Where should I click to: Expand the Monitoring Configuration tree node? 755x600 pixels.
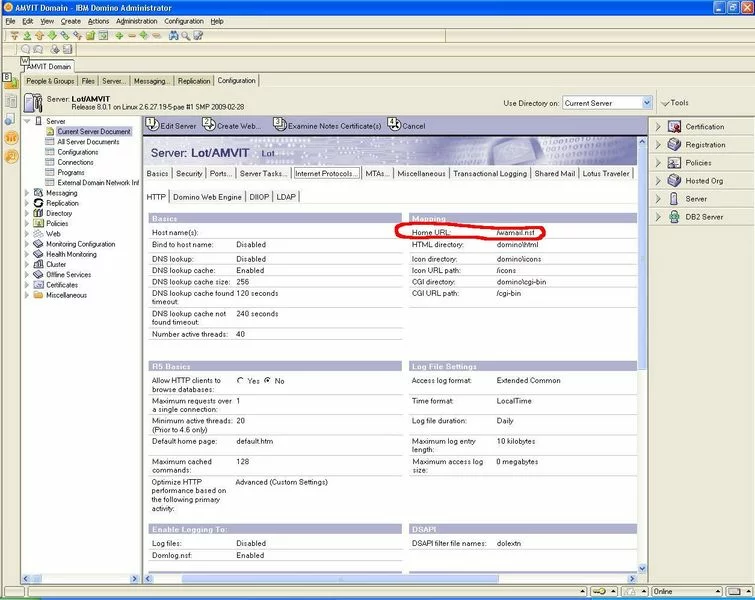tap(27, 244)
